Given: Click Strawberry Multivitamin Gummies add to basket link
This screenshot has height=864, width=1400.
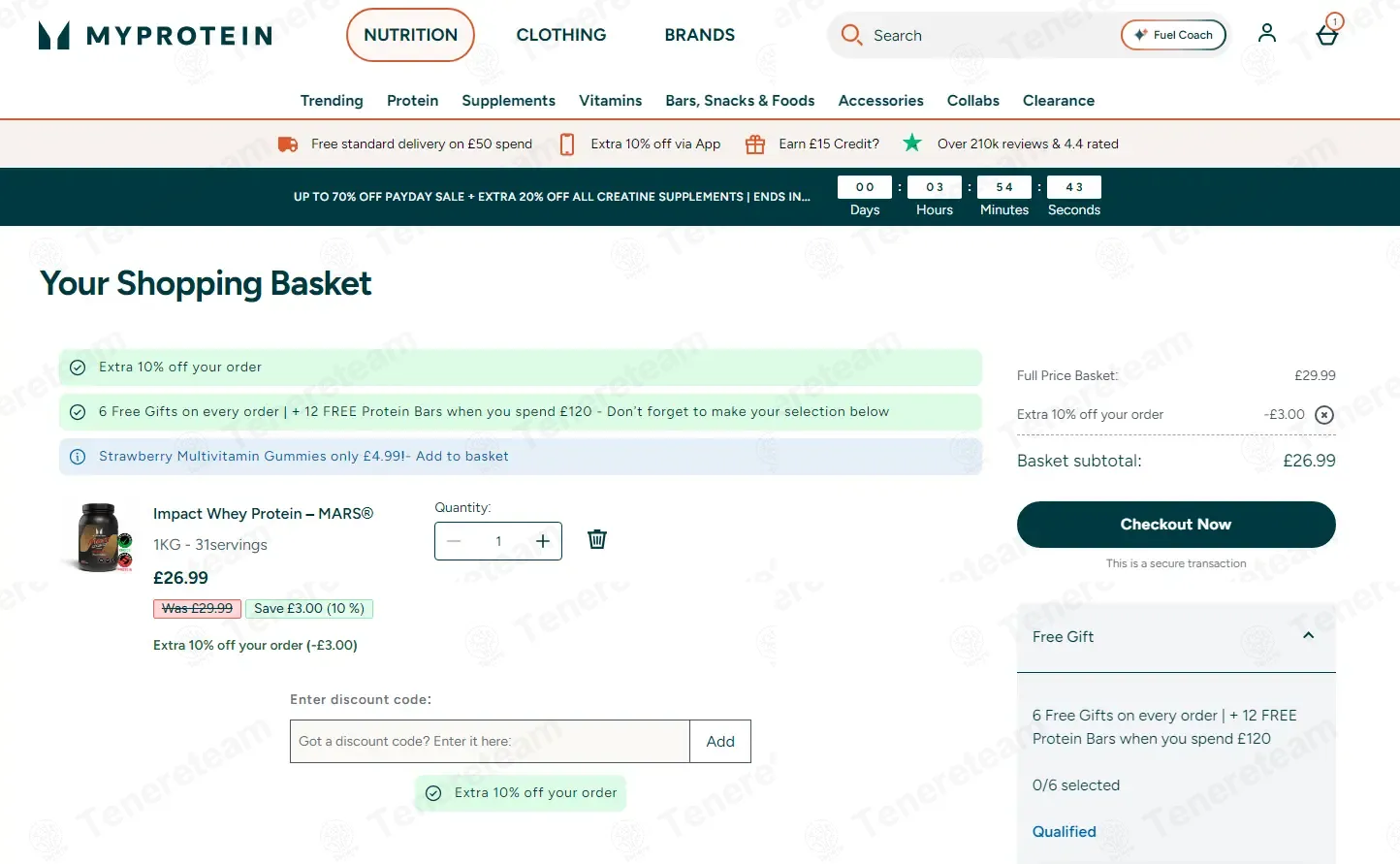Looking at the screenshot, I should tap(303, 456).
